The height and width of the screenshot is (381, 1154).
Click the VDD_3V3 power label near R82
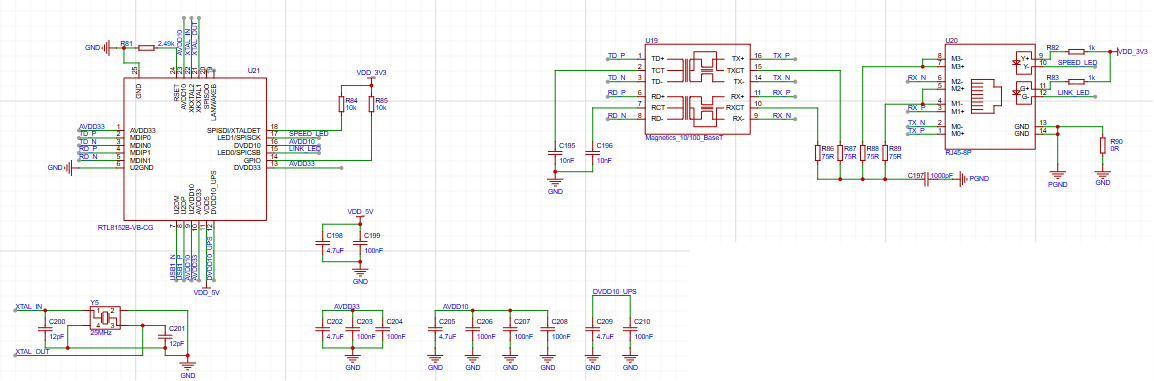coord(1133,51)
